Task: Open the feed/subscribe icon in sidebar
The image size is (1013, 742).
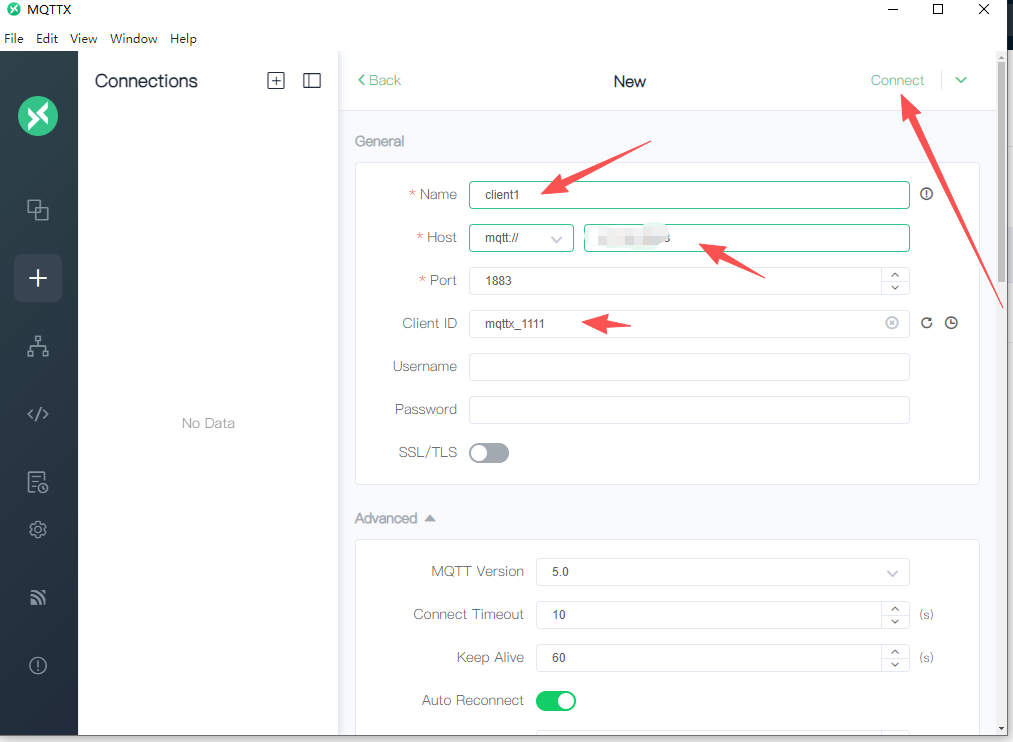Action: 38,597
